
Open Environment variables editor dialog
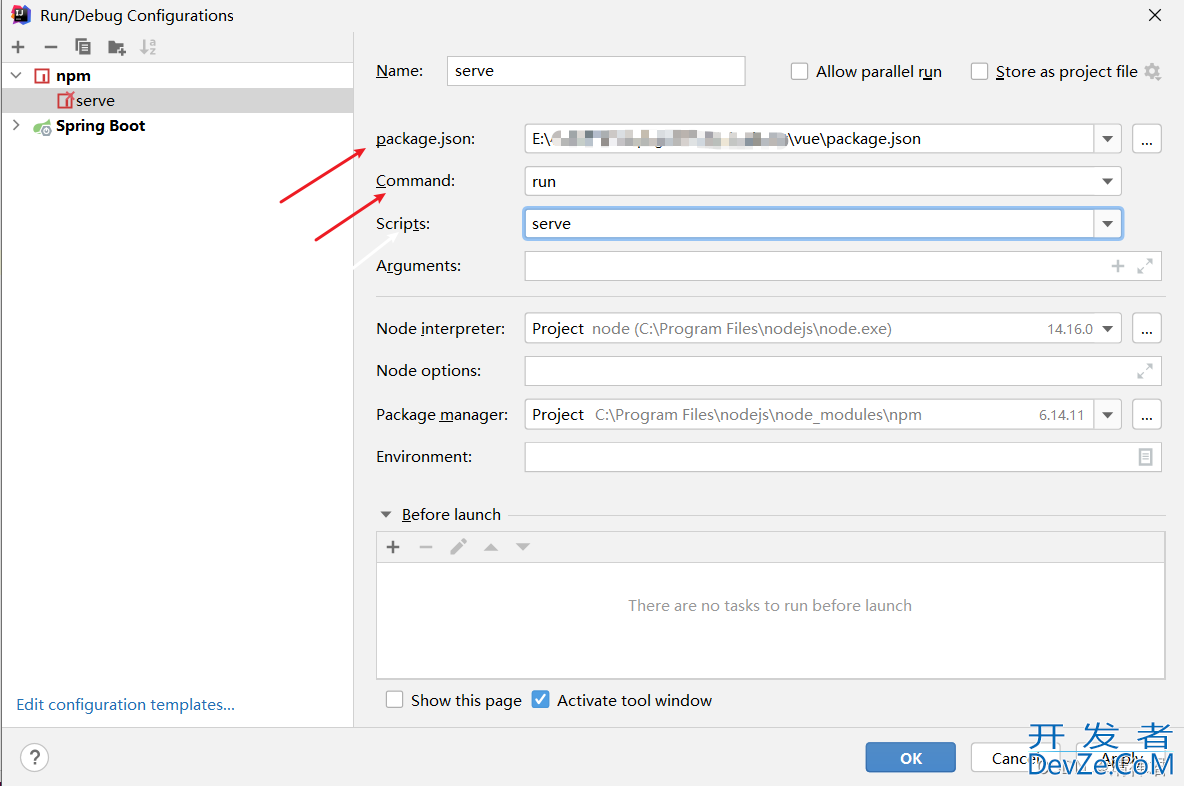click(x=1145, y=457)
